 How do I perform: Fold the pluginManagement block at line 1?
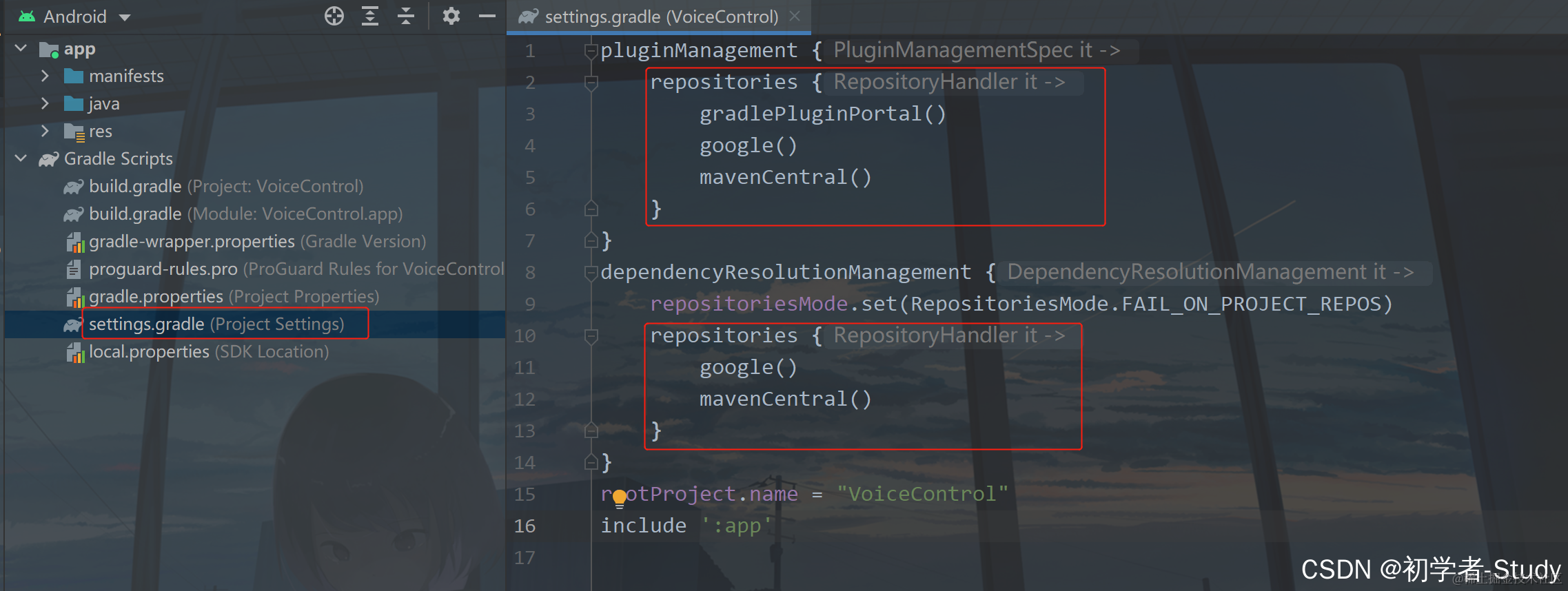click(x=591, y=50)
